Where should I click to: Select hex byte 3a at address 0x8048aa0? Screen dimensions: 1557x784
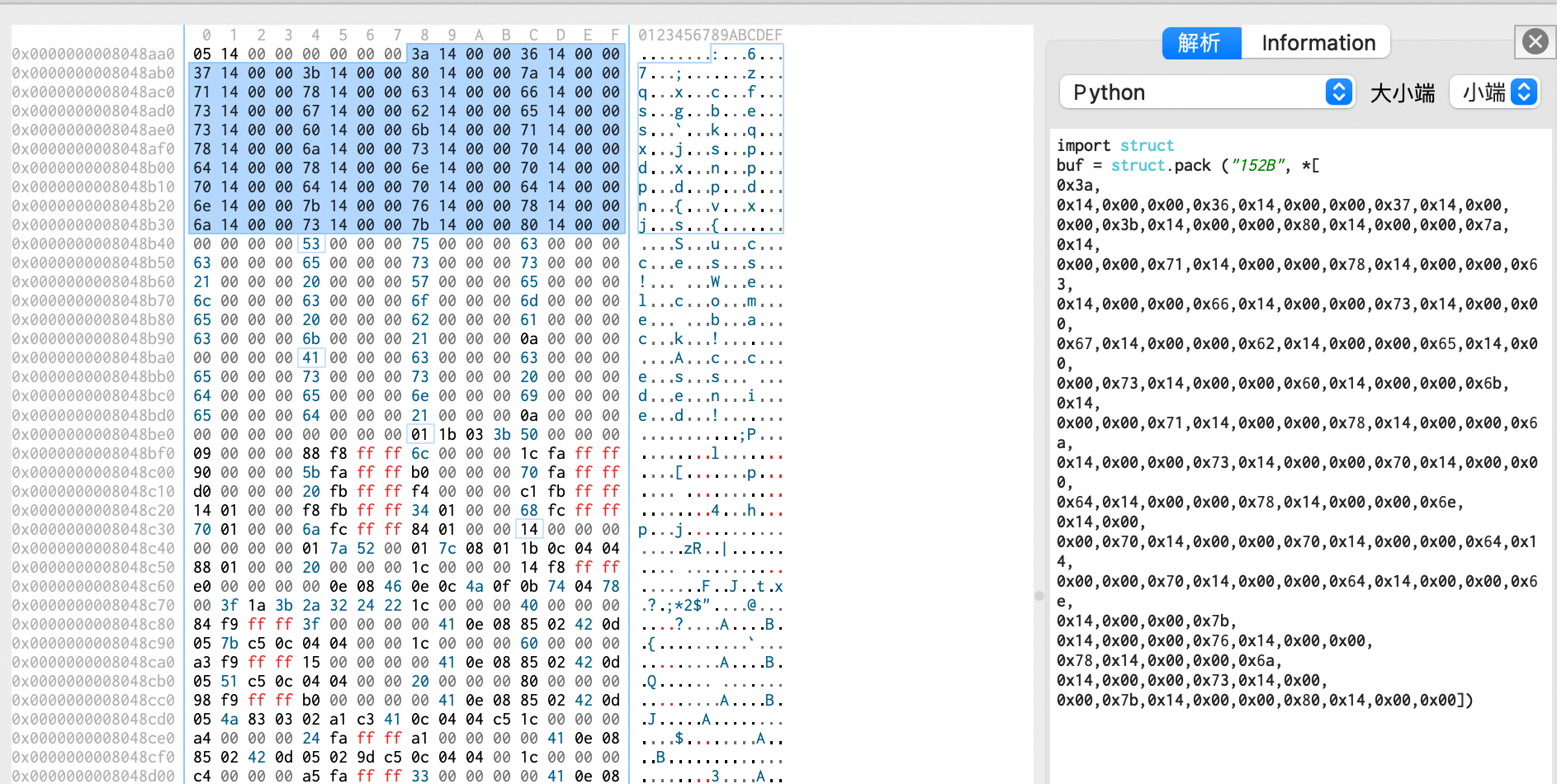pyautogui.click(x=420, y=54)
